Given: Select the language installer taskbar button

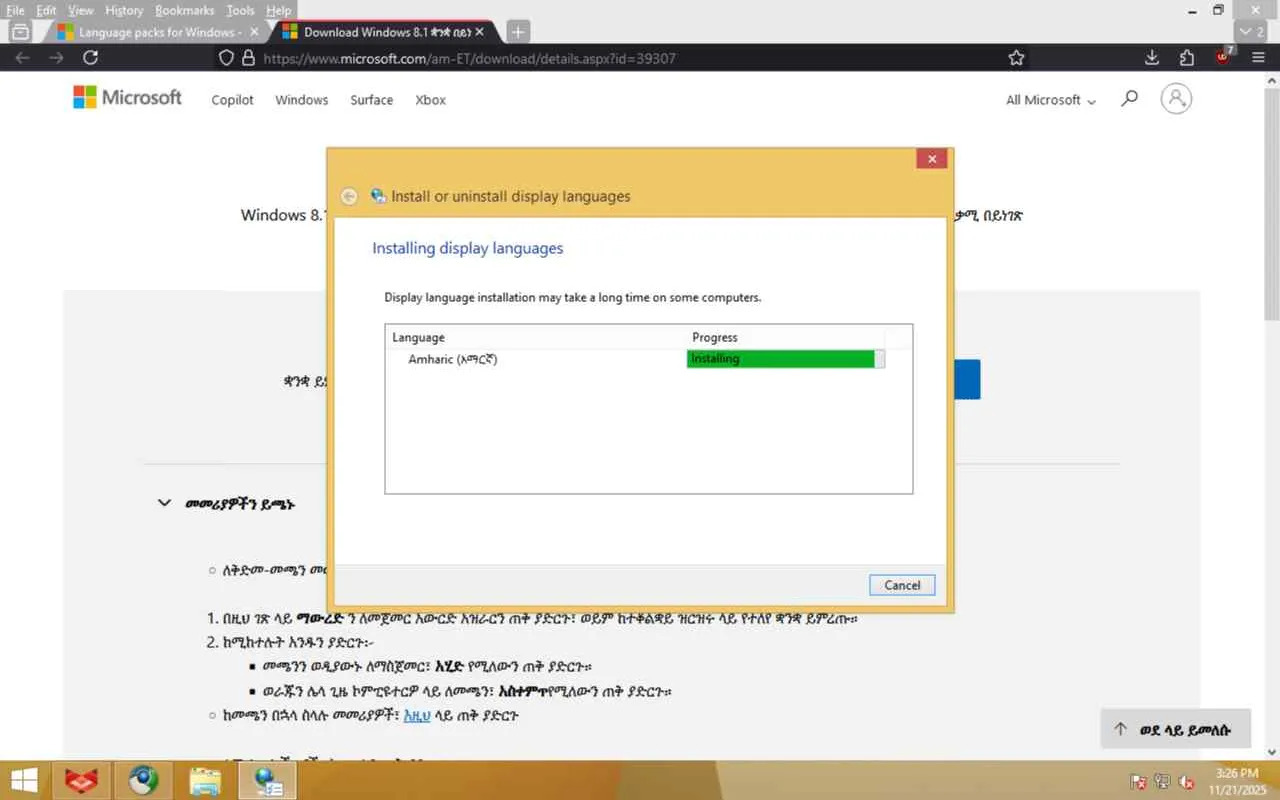Looking at the screenshot, I should [x=267, y=780].
